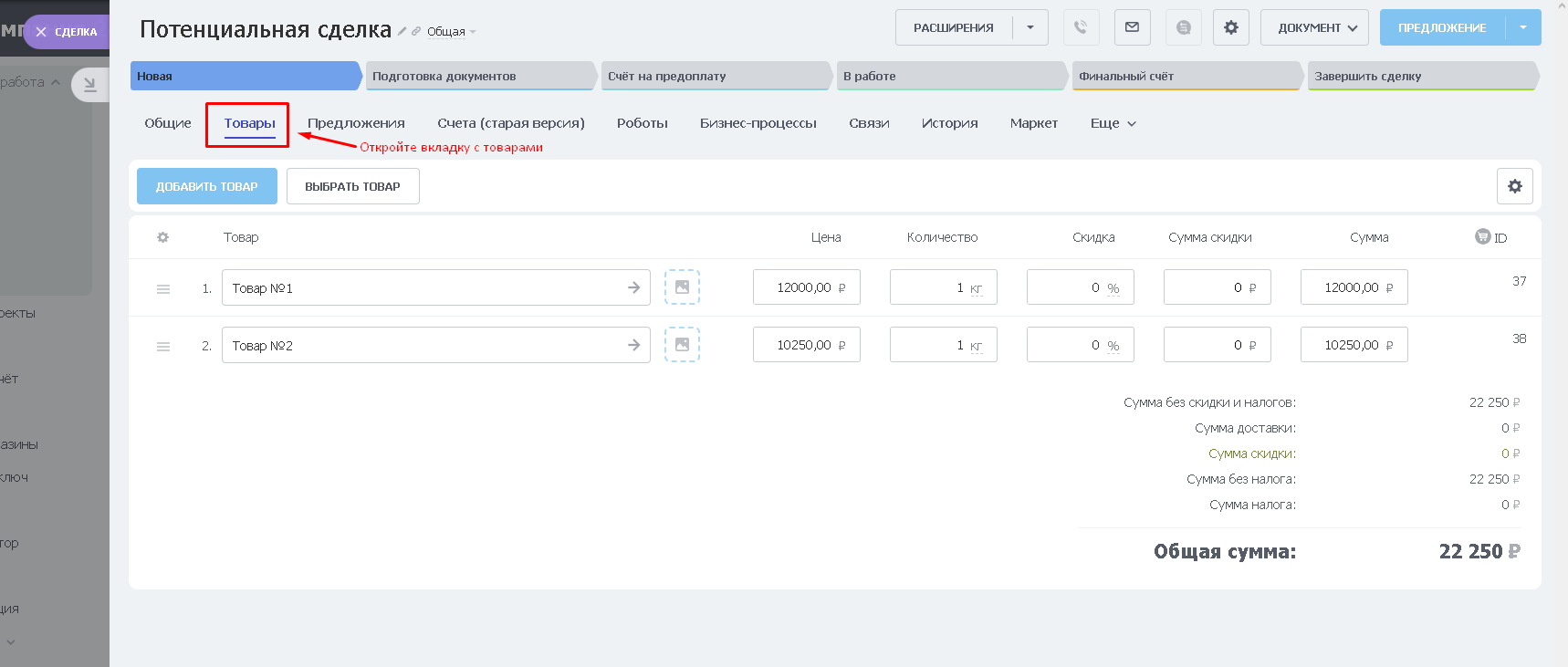Click the ДОБАВИТЬ ТОВАР button
This screenshot has width=1568, height=667.
206,186
